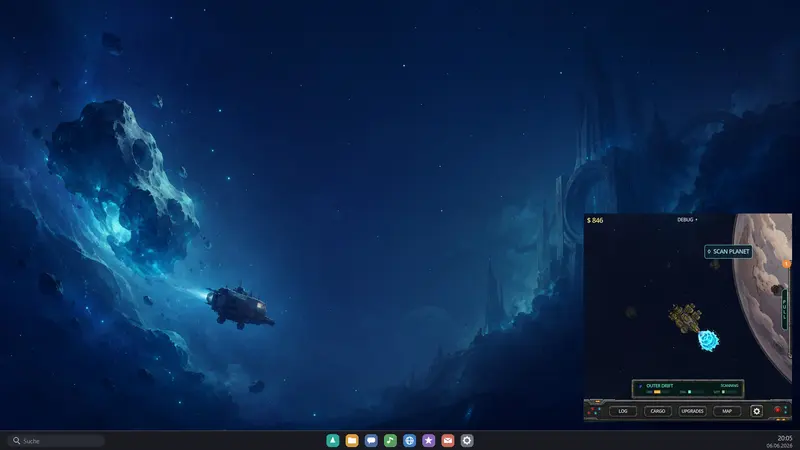800x450 pixels.
Task: Click the yellow progress bar in status panel
Action: coord(657,392)
